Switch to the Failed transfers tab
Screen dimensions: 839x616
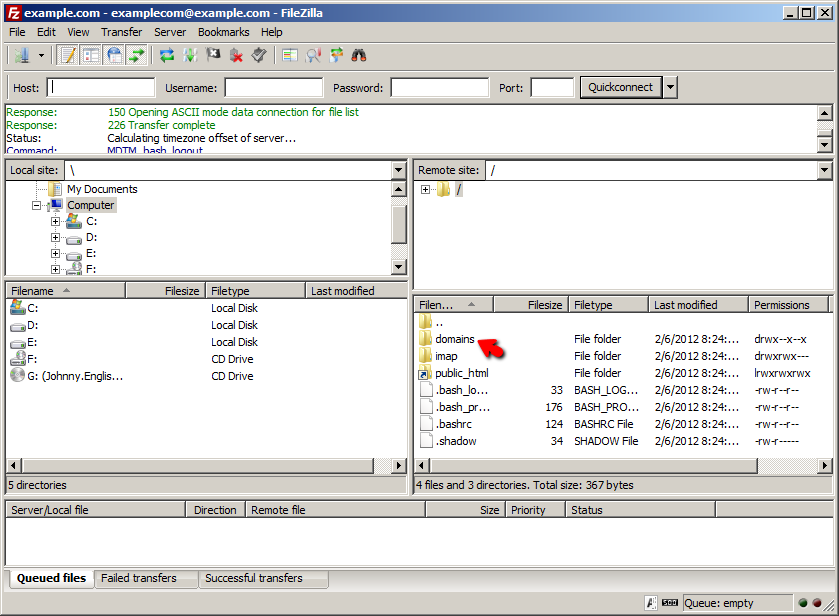point(139,578)
